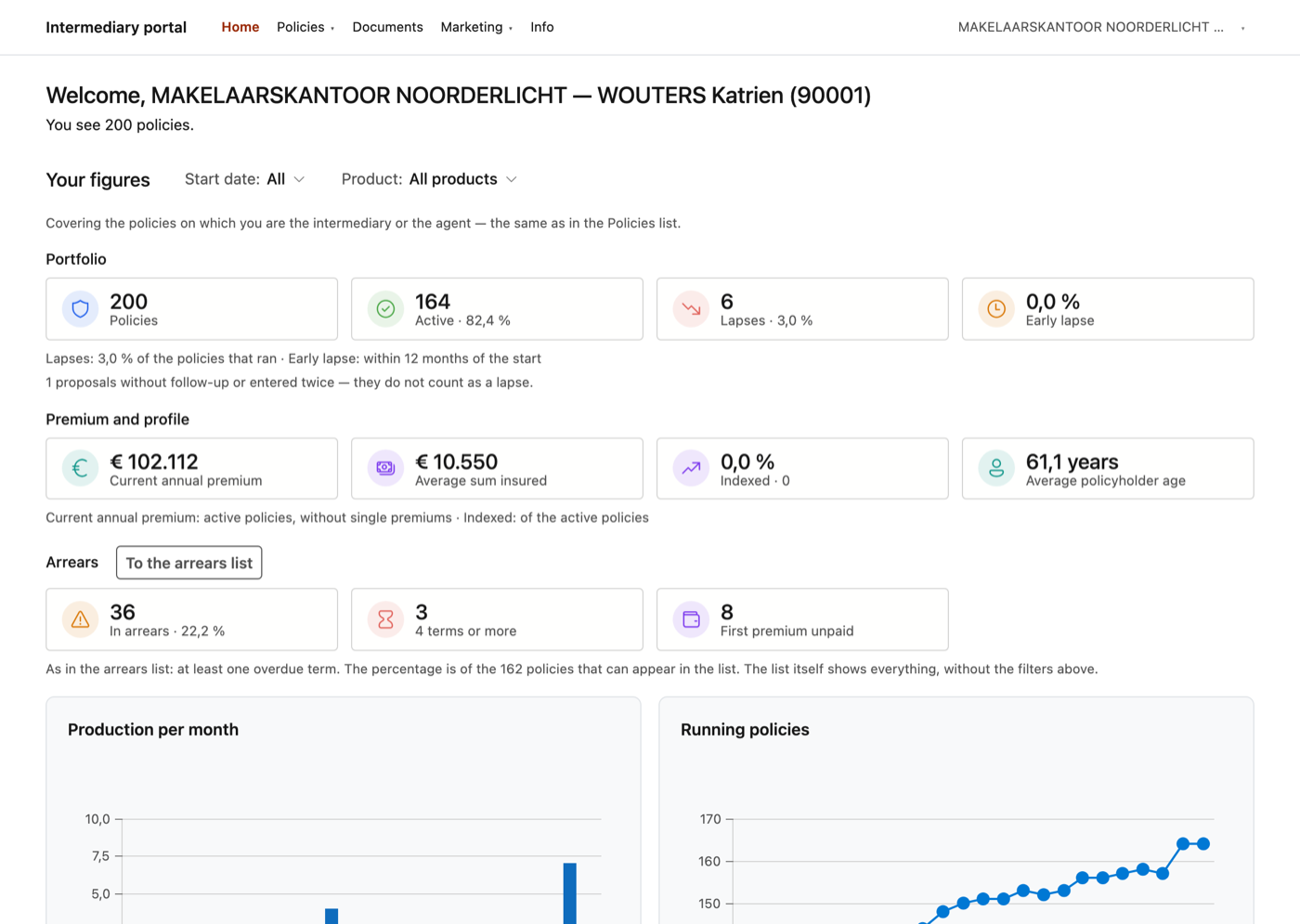Click the Premium and profile heading
The height and width of the screenshot is (924, 1300).
click(x=118, y=420)
